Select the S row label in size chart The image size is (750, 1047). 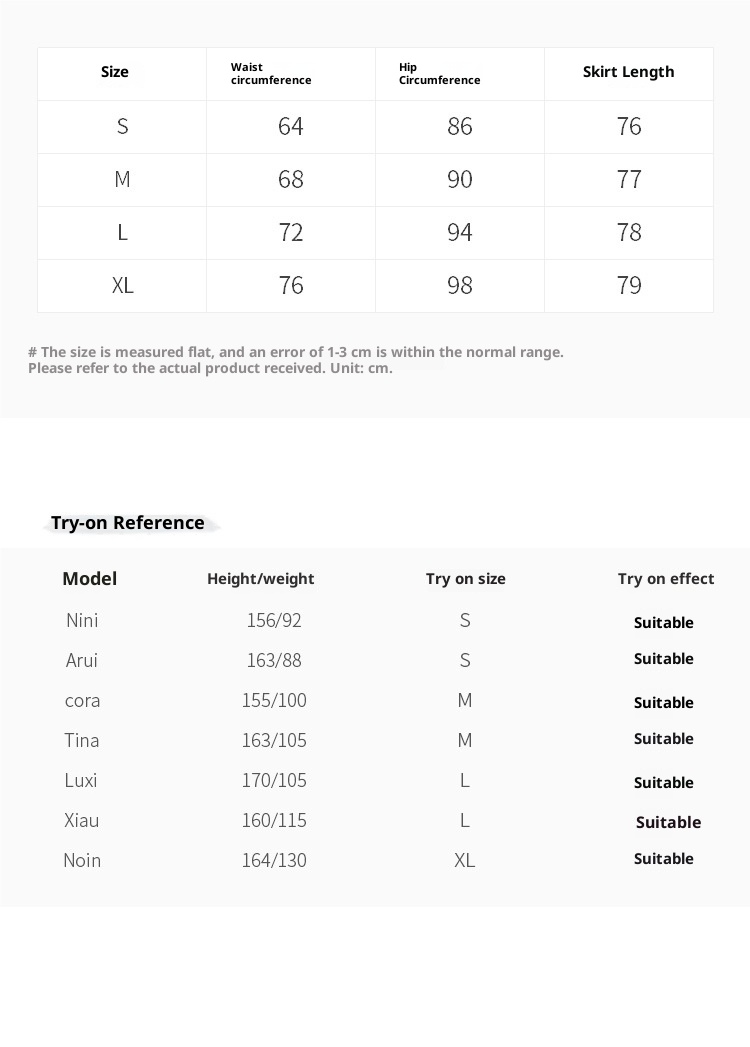(x=123, y=126)
